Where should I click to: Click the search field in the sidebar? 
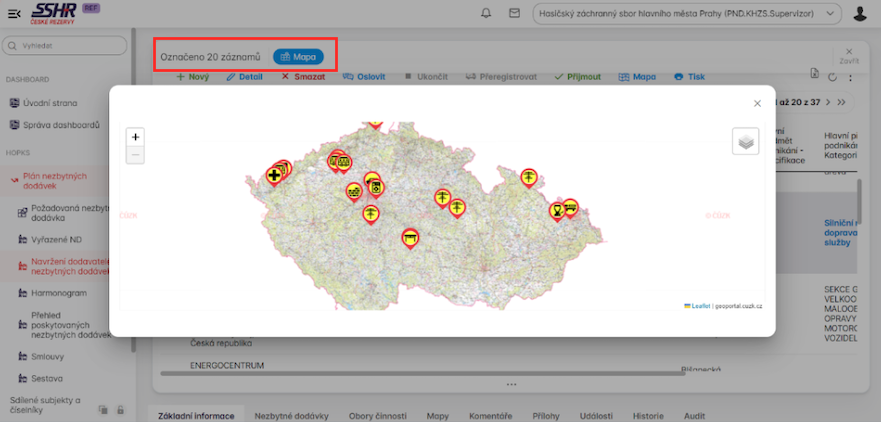click(67, 46)
